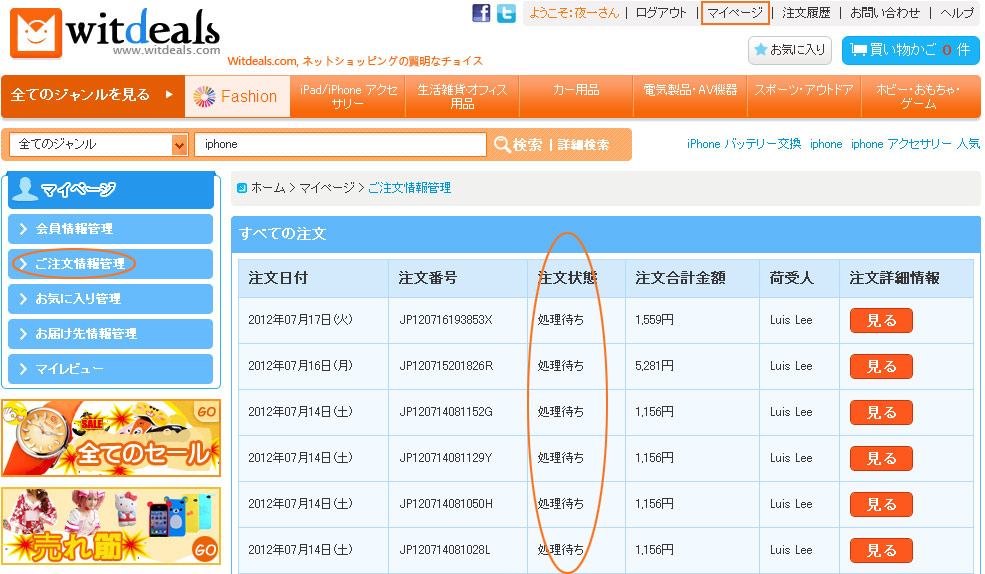
Task: Open お気に入り管理 sidebar item
Action: (x=111, y=298)
